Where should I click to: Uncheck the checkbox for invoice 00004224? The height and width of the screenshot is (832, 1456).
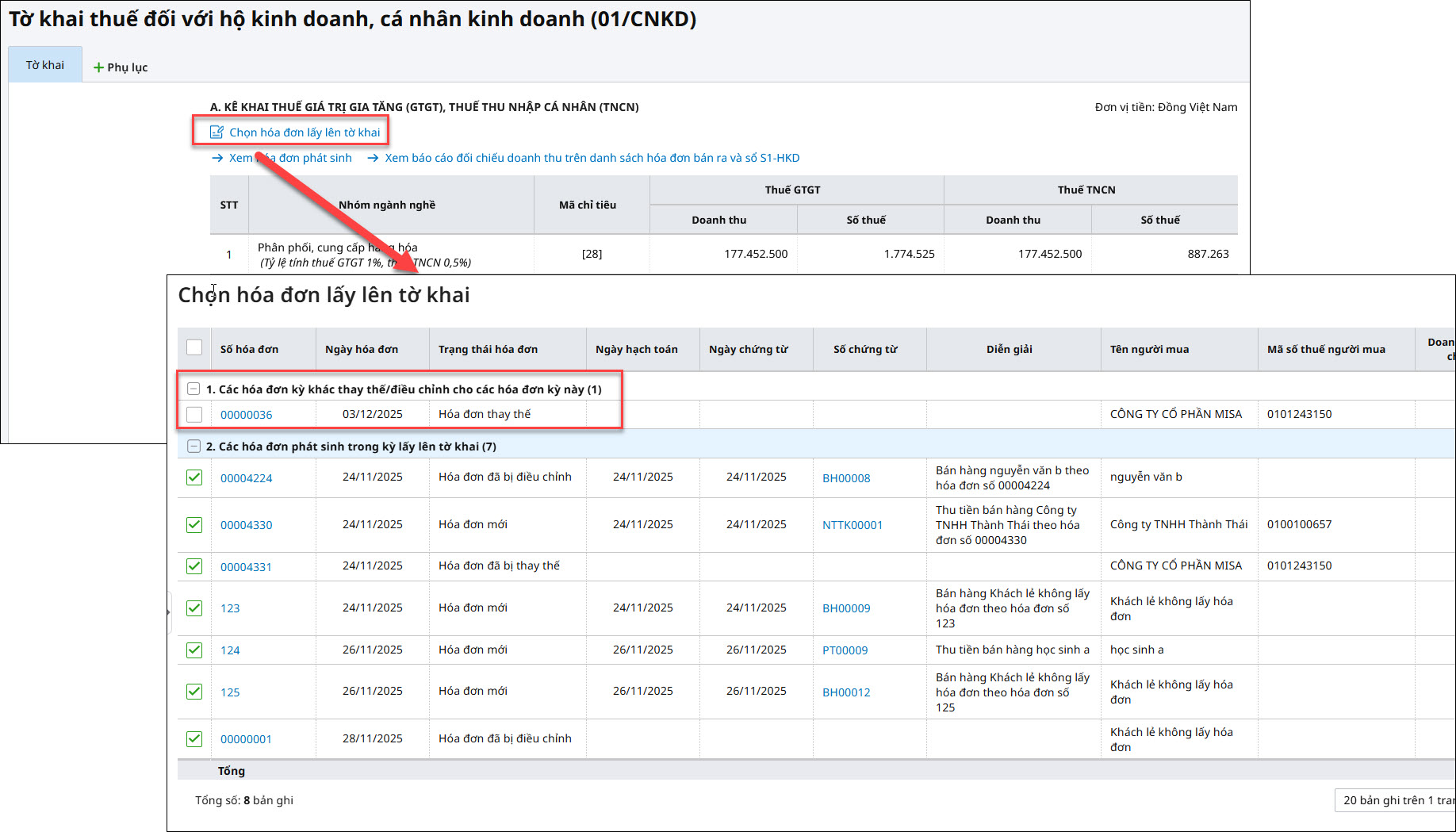tap(194, 477)
